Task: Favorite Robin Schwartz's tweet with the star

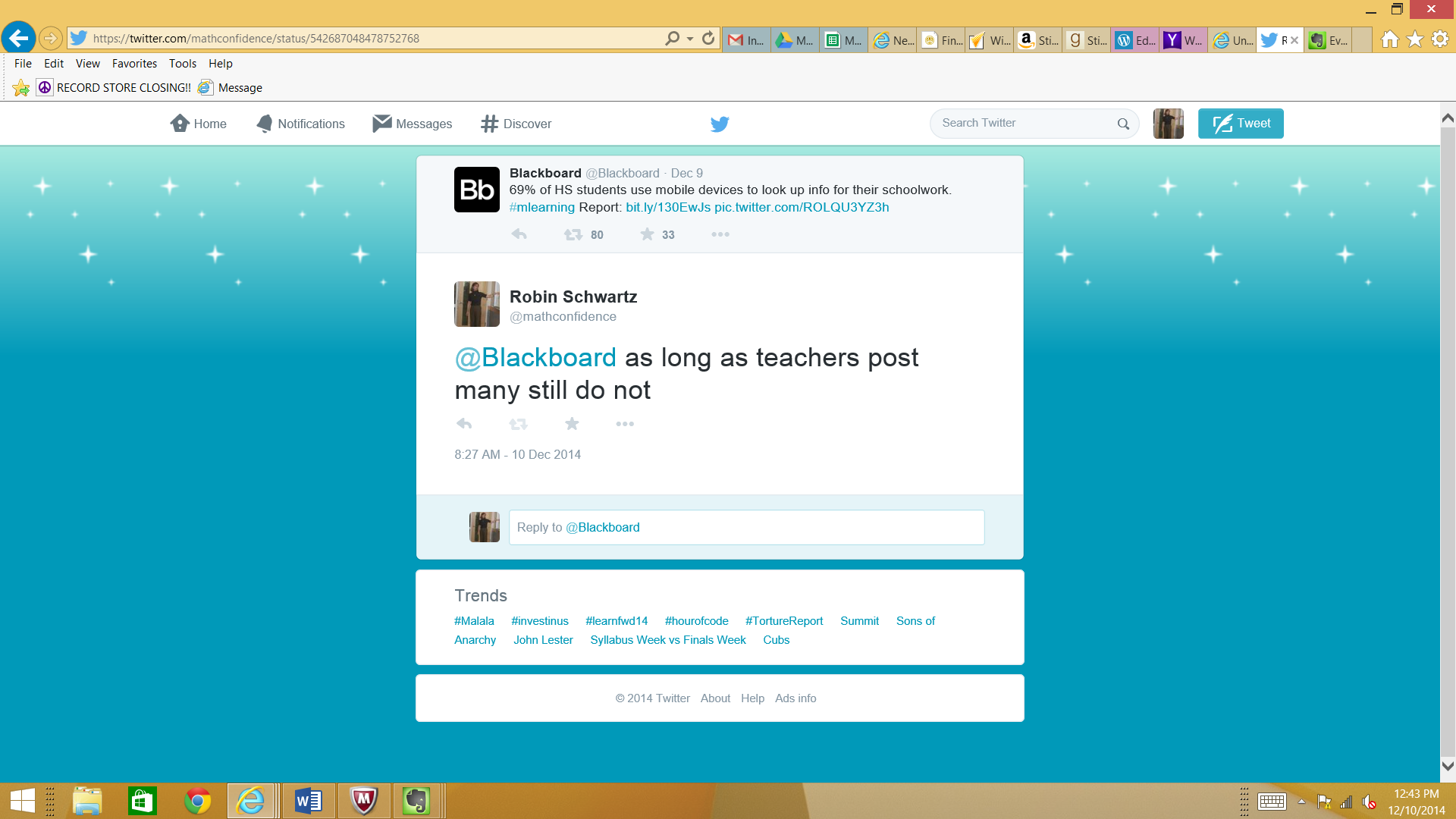Action: point(572,424)
